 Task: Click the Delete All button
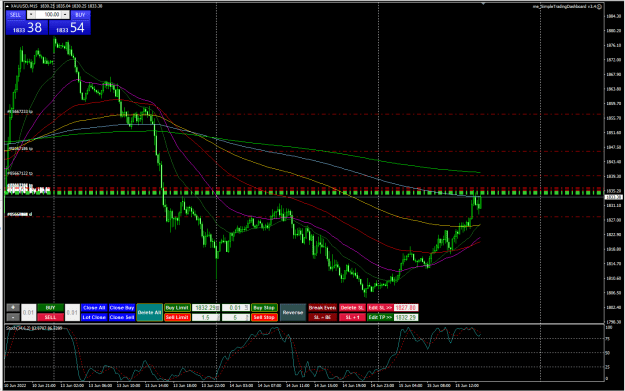[149, 312]
